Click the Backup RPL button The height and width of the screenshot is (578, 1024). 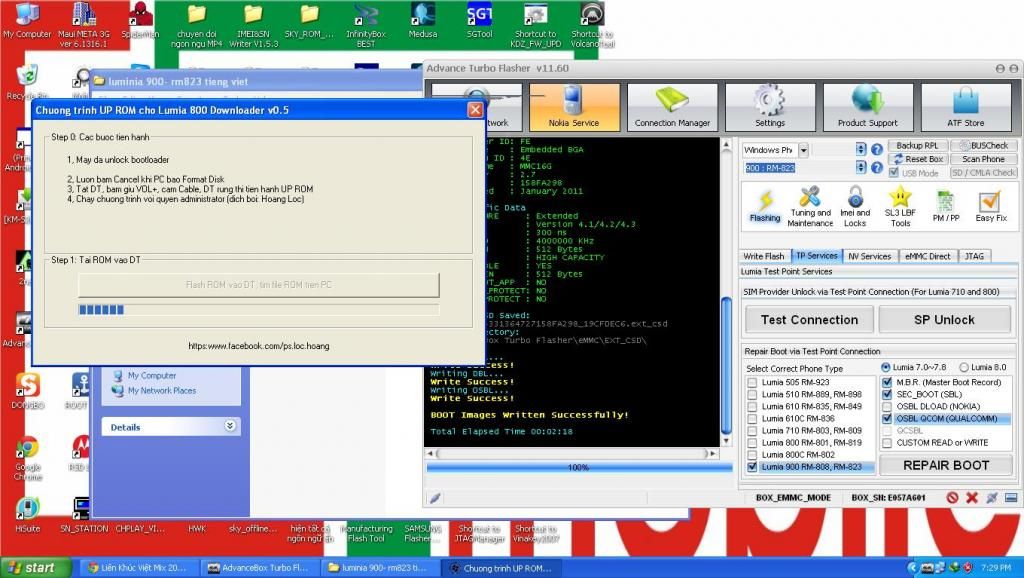[x=917, y=146]
